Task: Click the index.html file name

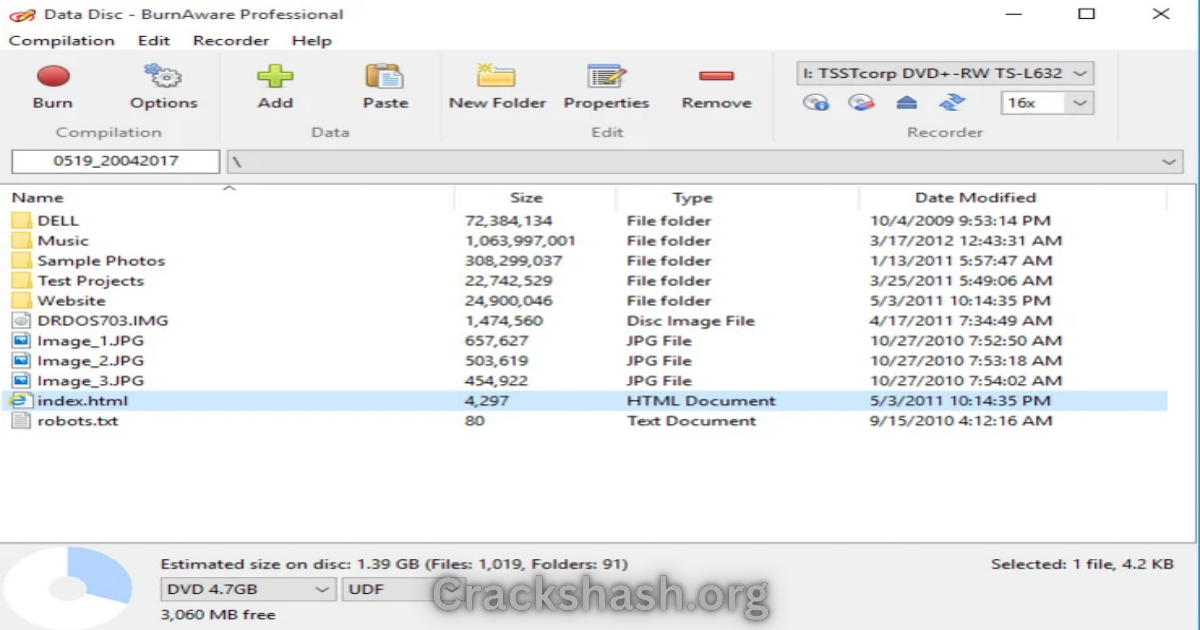Action: [x=83, y=401]
